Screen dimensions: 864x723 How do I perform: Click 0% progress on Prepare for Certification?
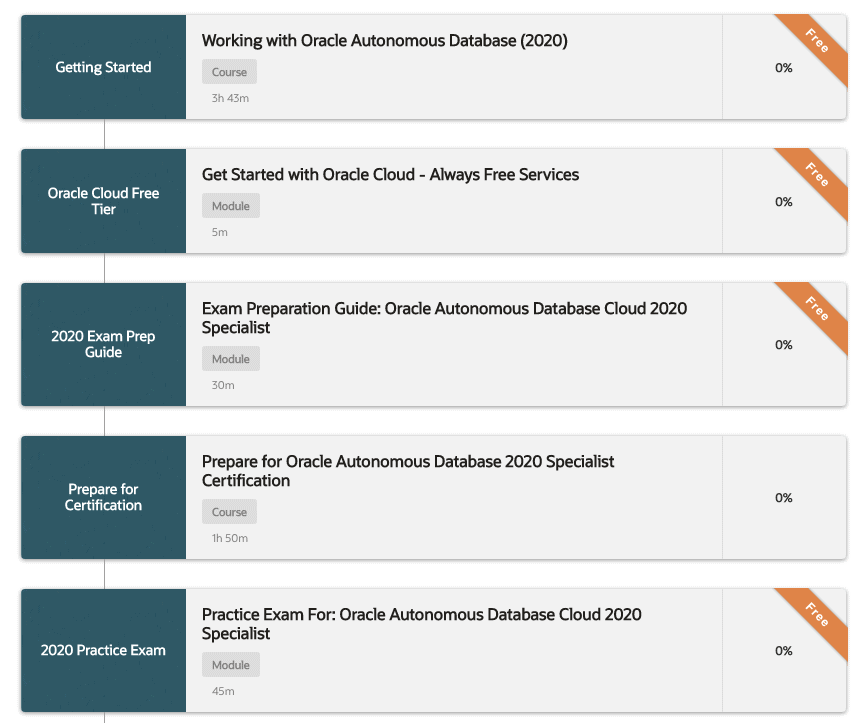pyautogui.click(x=783, y=498)
